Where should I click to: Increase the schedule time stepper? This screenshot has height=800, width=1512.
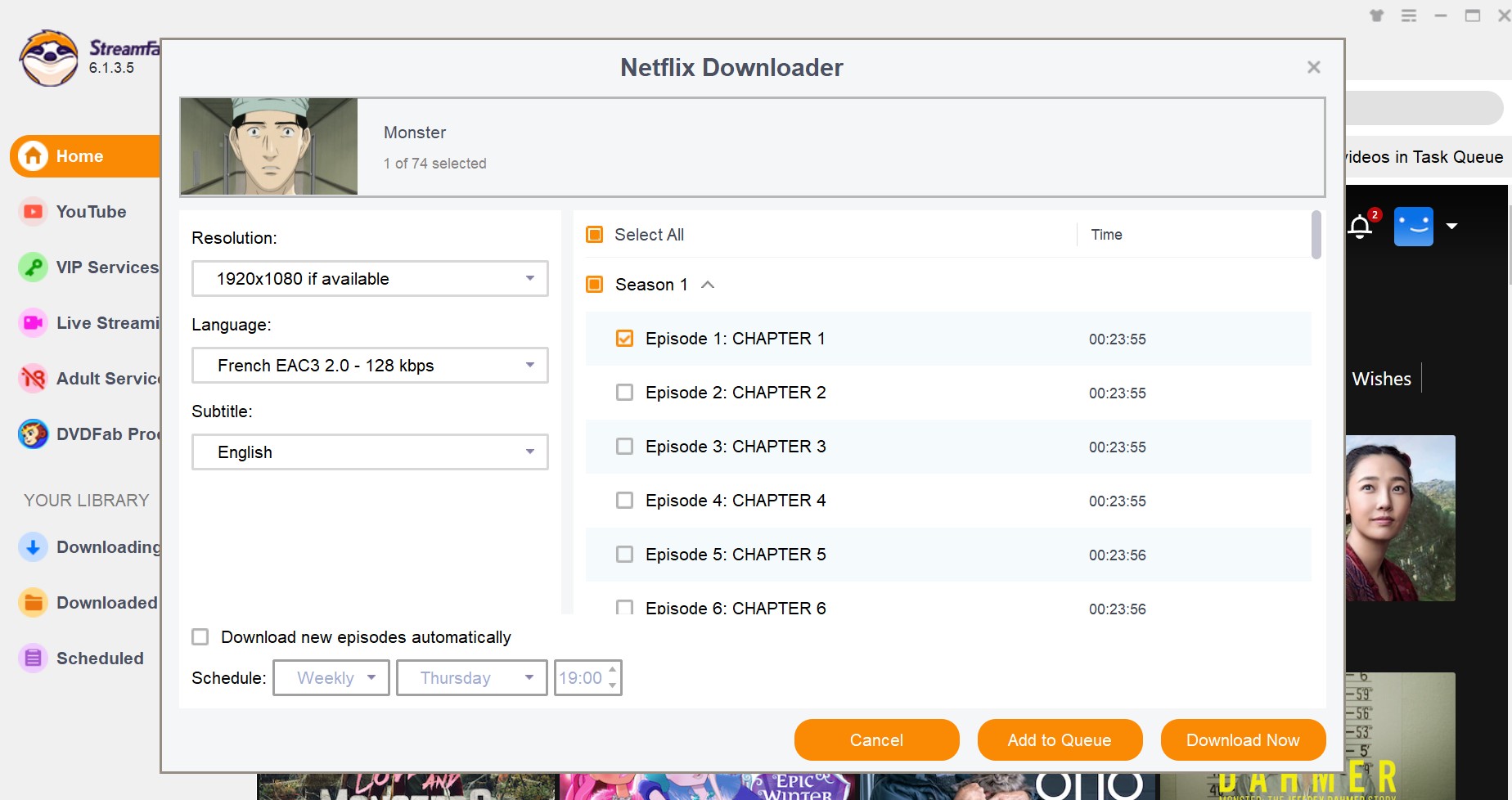tap(613, 670)
